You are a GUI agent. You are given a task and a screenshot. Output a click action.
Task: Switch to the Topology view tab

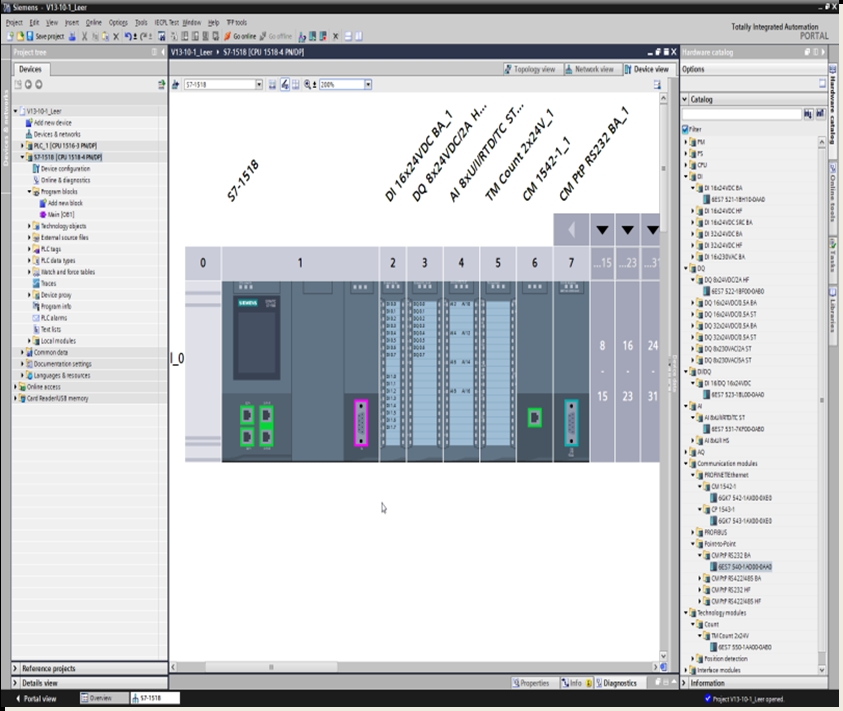(530, 69)
